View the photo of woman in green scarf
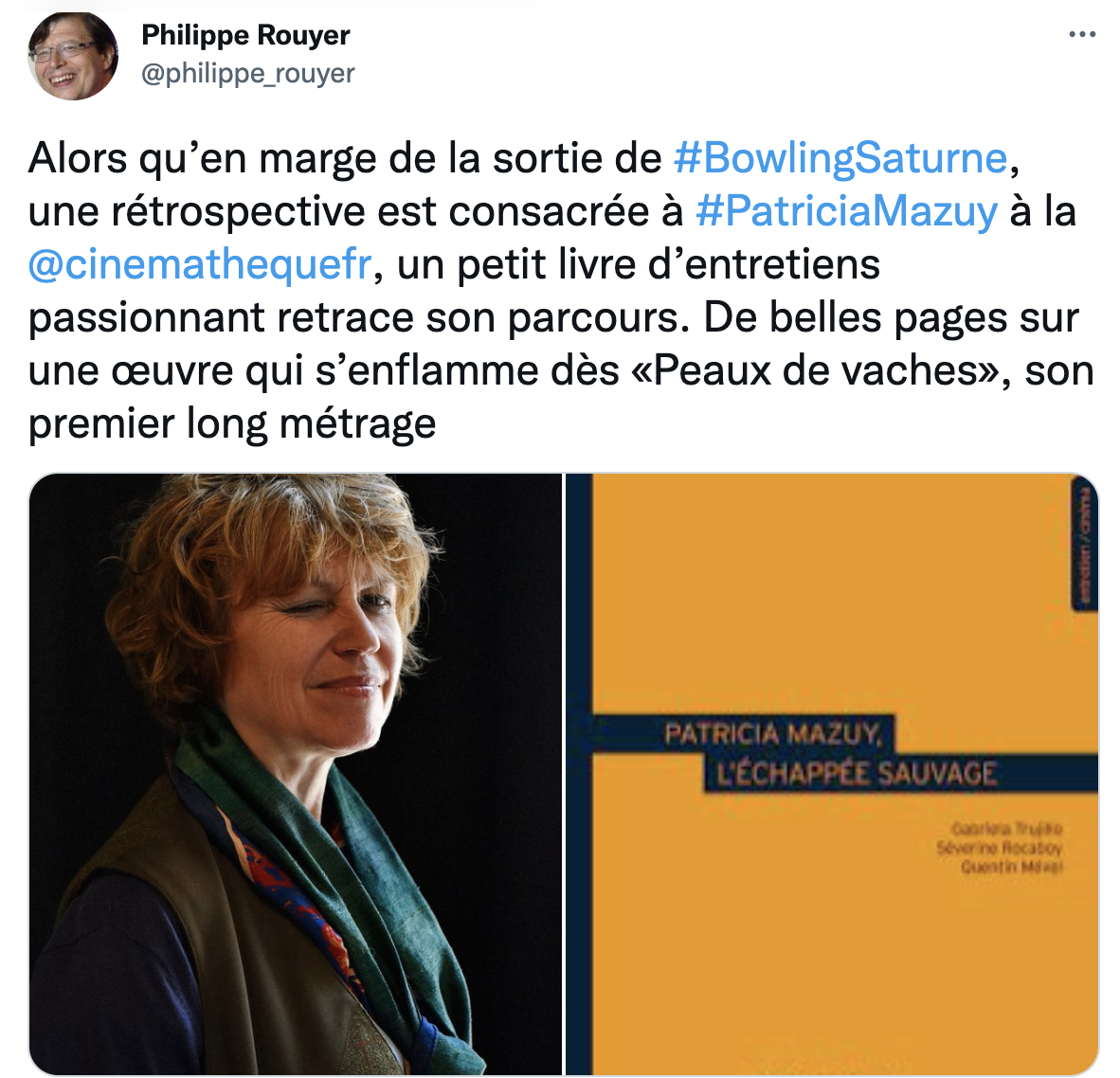The height and width of the screenshot is (1078, 1120). [295, 774]
